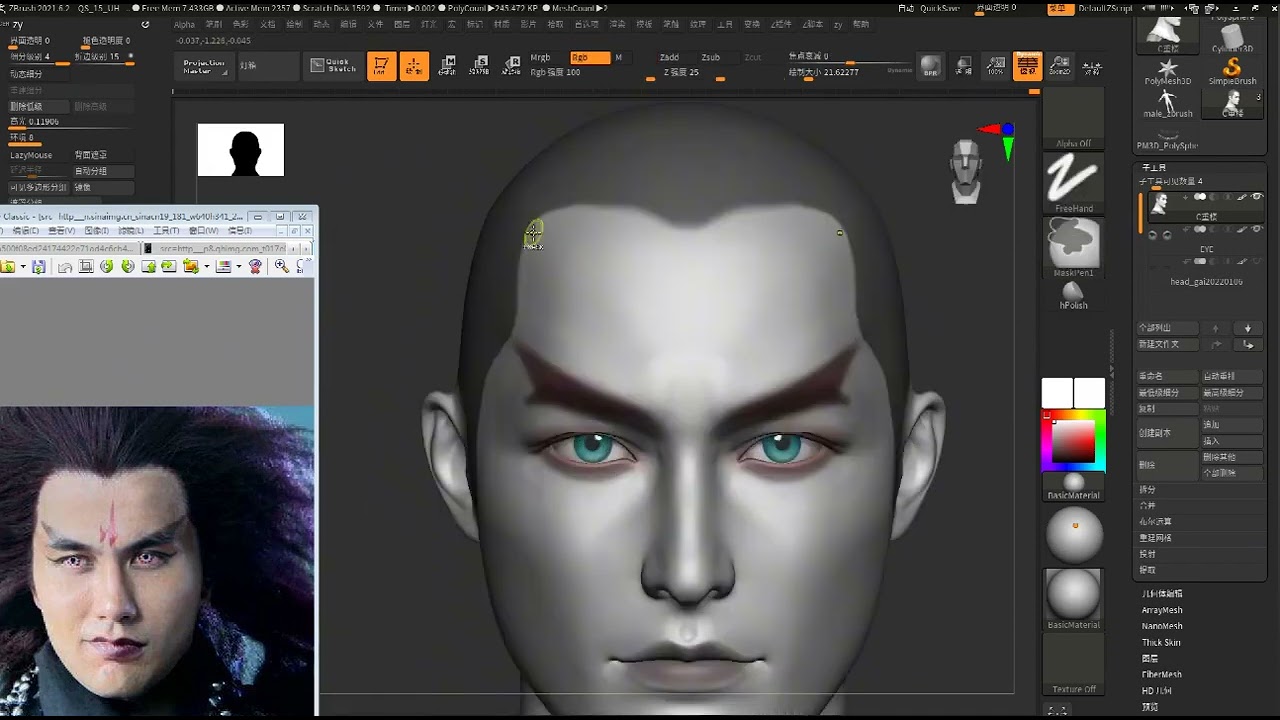Expand the NanoMesh section
Viewport: 1280px width, 720px height.
coord(1162,626)
